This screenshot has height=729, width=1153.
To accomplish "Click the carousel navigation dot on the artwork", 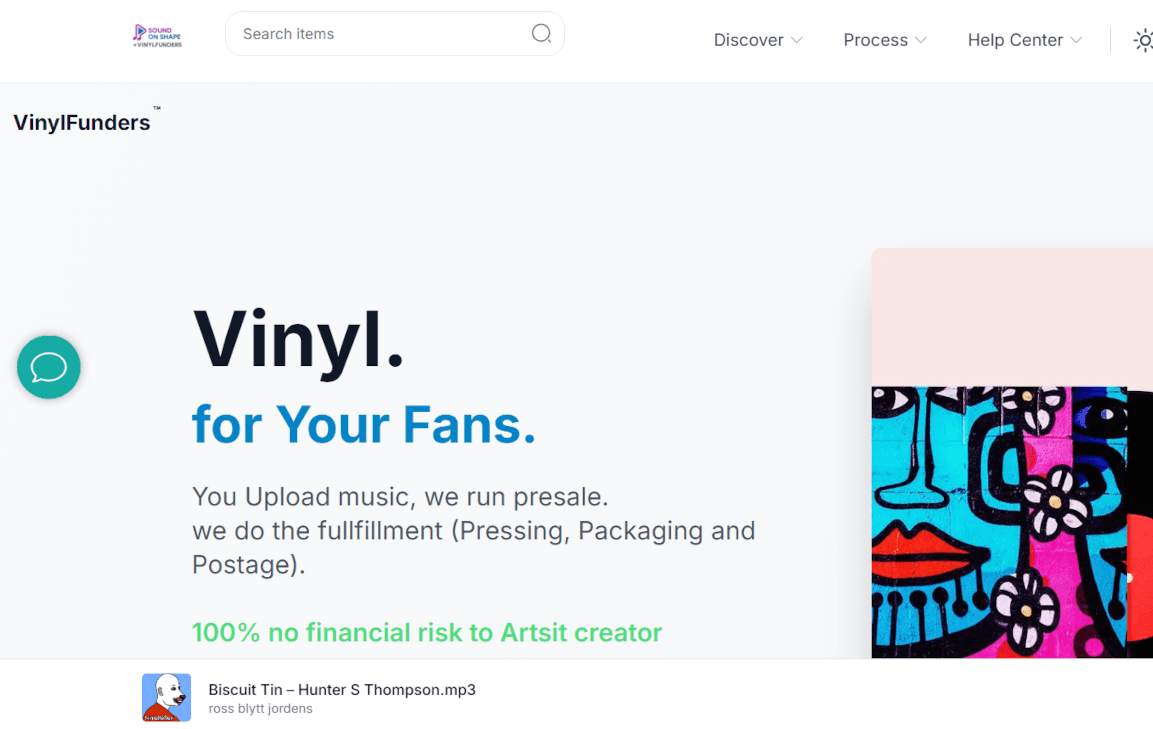I will tap(1129, 578).
